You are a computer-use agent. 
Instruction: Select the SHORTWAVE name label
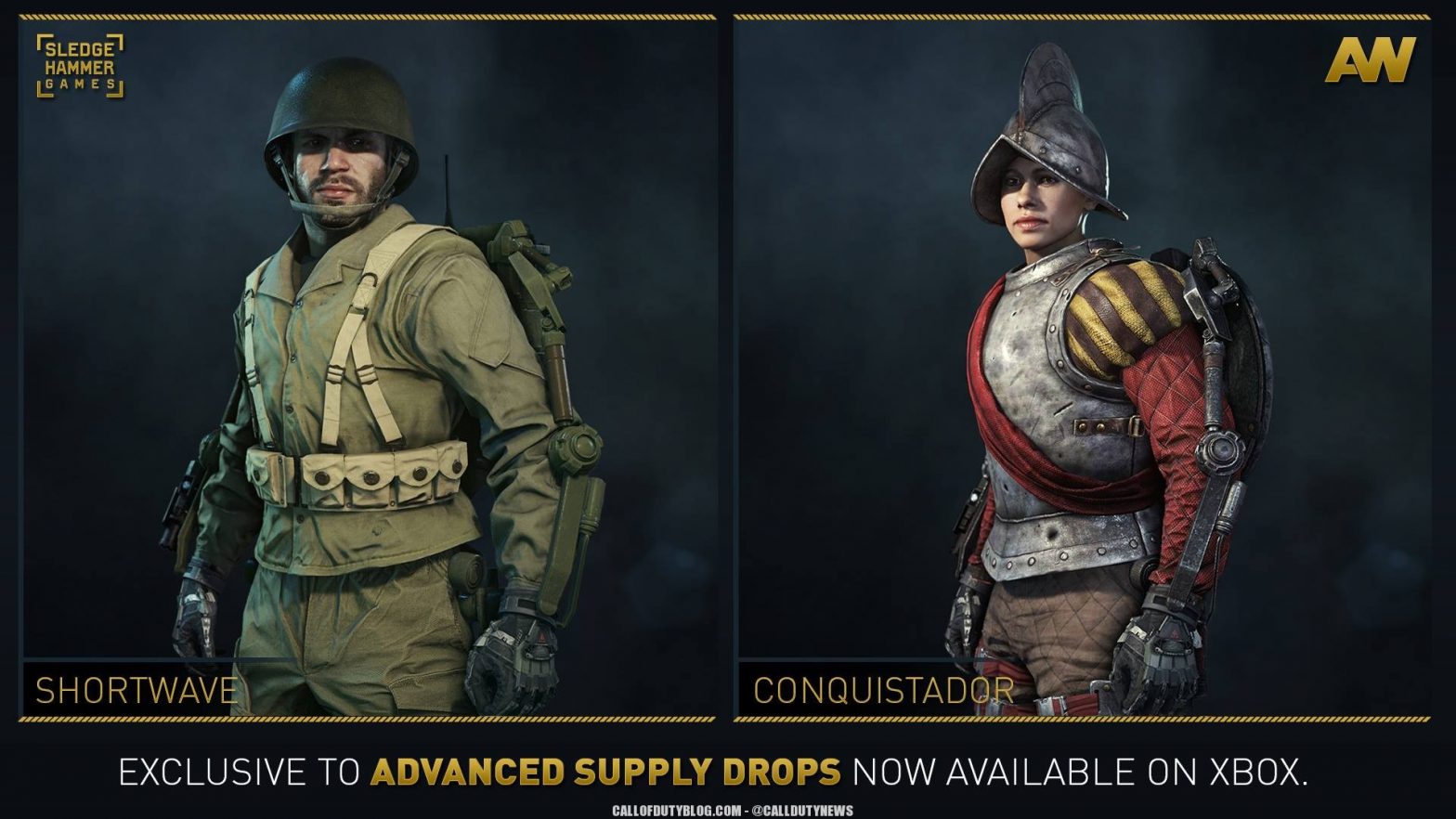click(136, 691)
